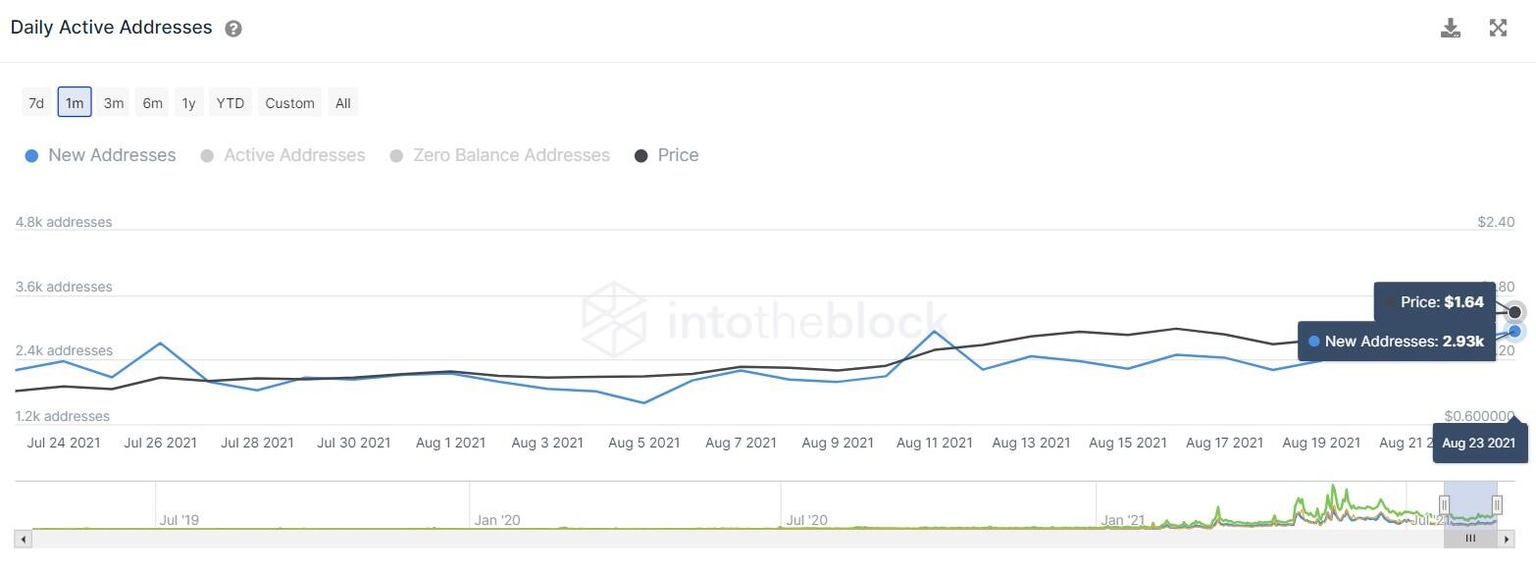
Task: Select the right brush handle on mini timeline
Action: (x=1497, y=505)
